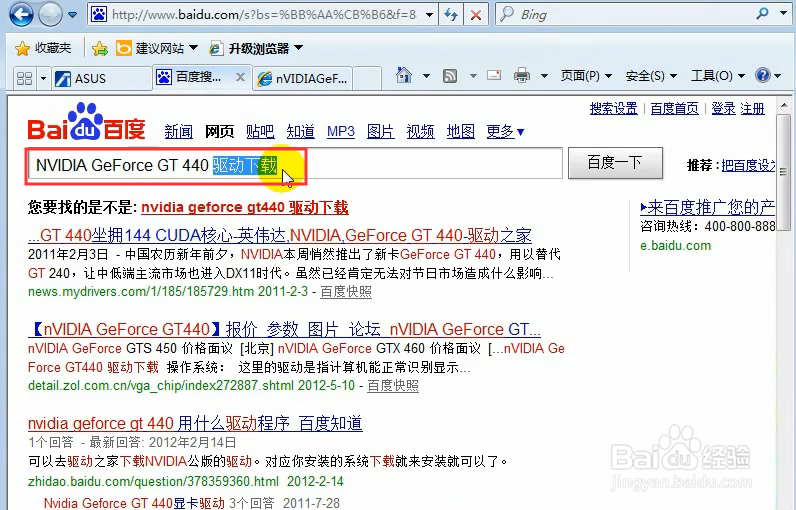Open the 知道 category link
The image size is (796, 510).
[301, 131]
